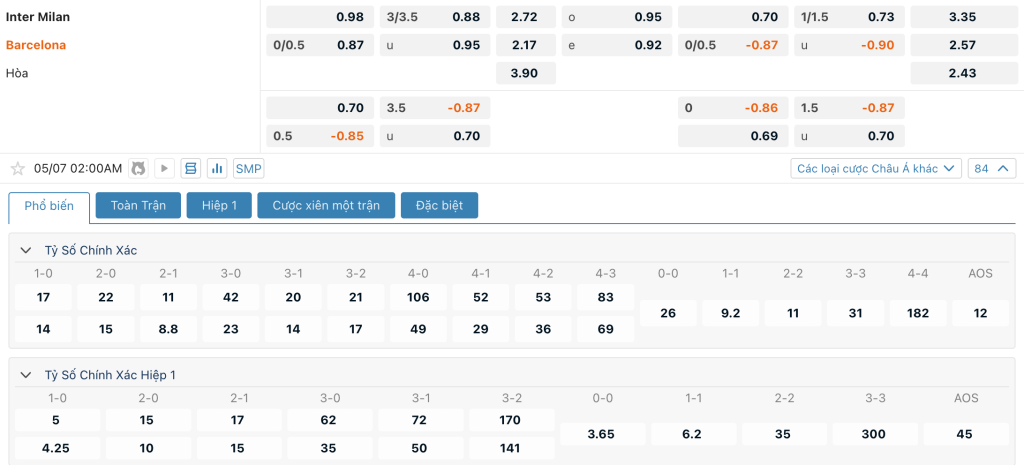This screenshot has width=1024, height=465.
Task: Click the SMP icon button
Action: pyautogui.click(x=249, y=169)
